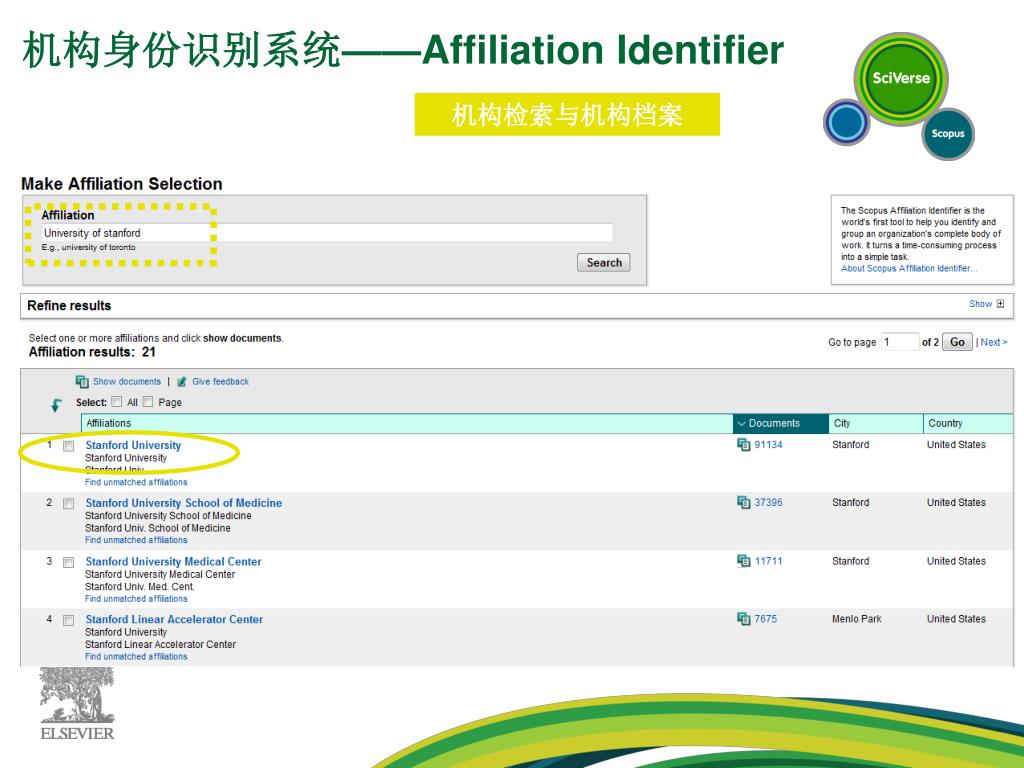Click the Menlo Park city cell
The height and width of the screenshot is (768, 1024).
(x=856, y=618)
